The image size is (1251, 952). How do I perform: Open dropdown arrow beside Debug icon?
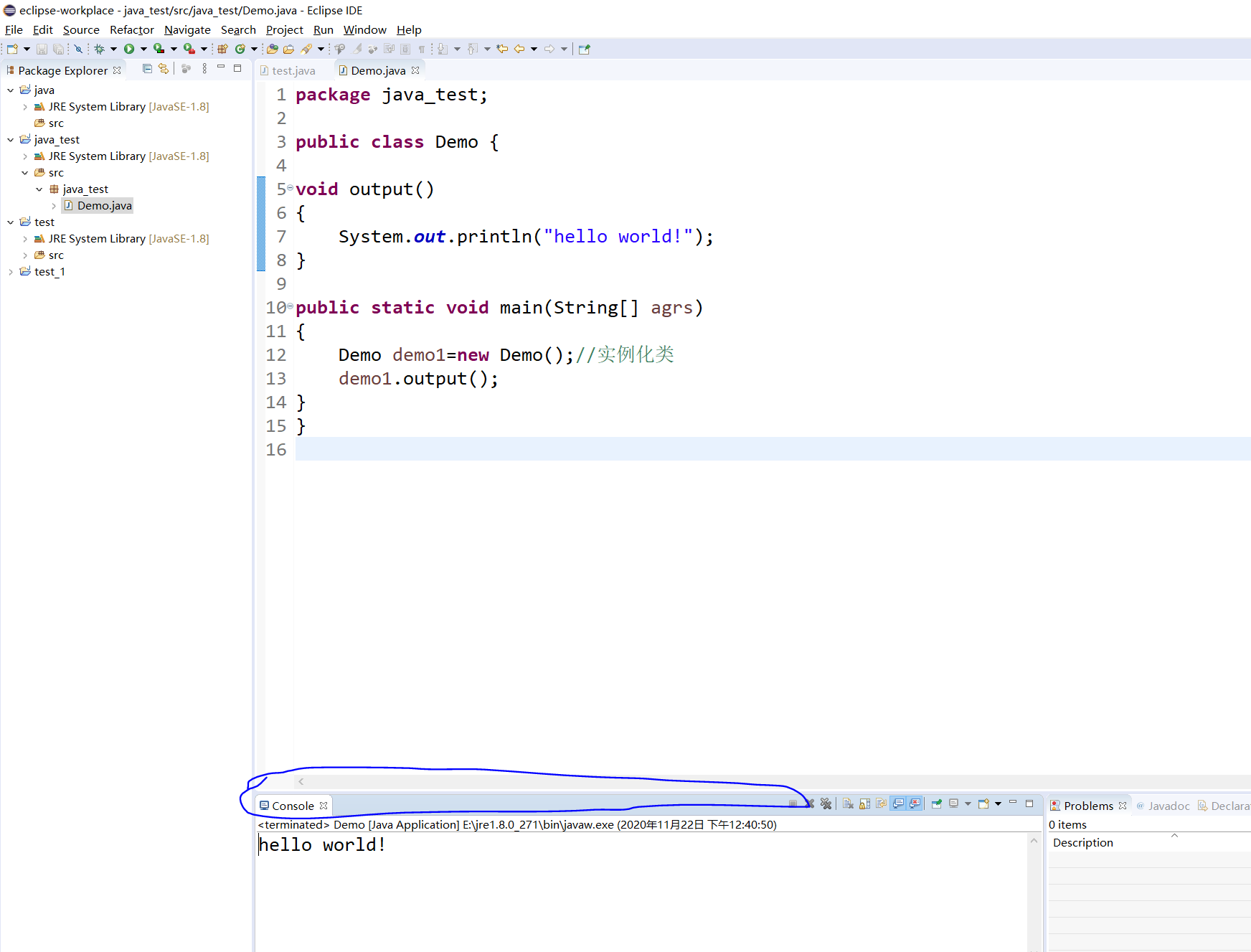(113, 49)
